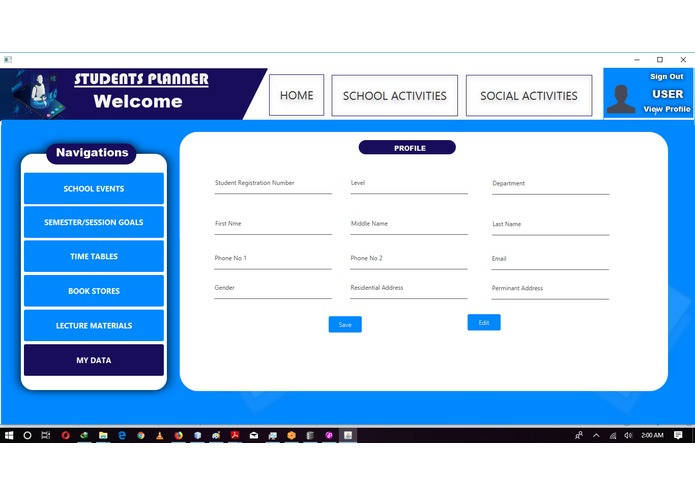Click the Sign Out link
This screenshot has height=494, width=695.
coord(667,76)
